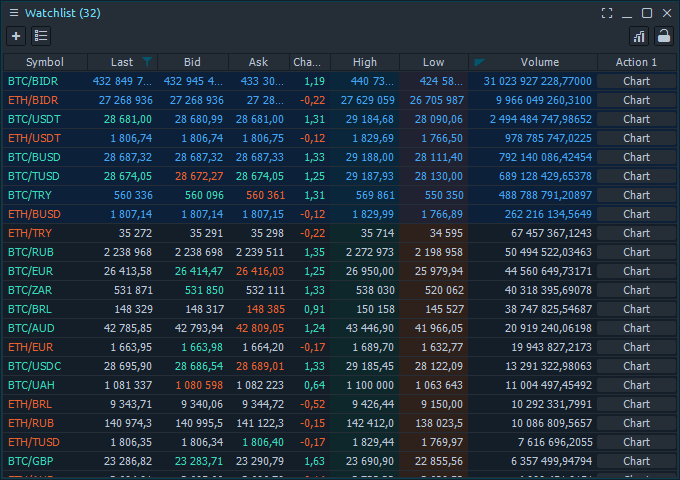Click the Watchlist (32) panel title

(63, 13)
